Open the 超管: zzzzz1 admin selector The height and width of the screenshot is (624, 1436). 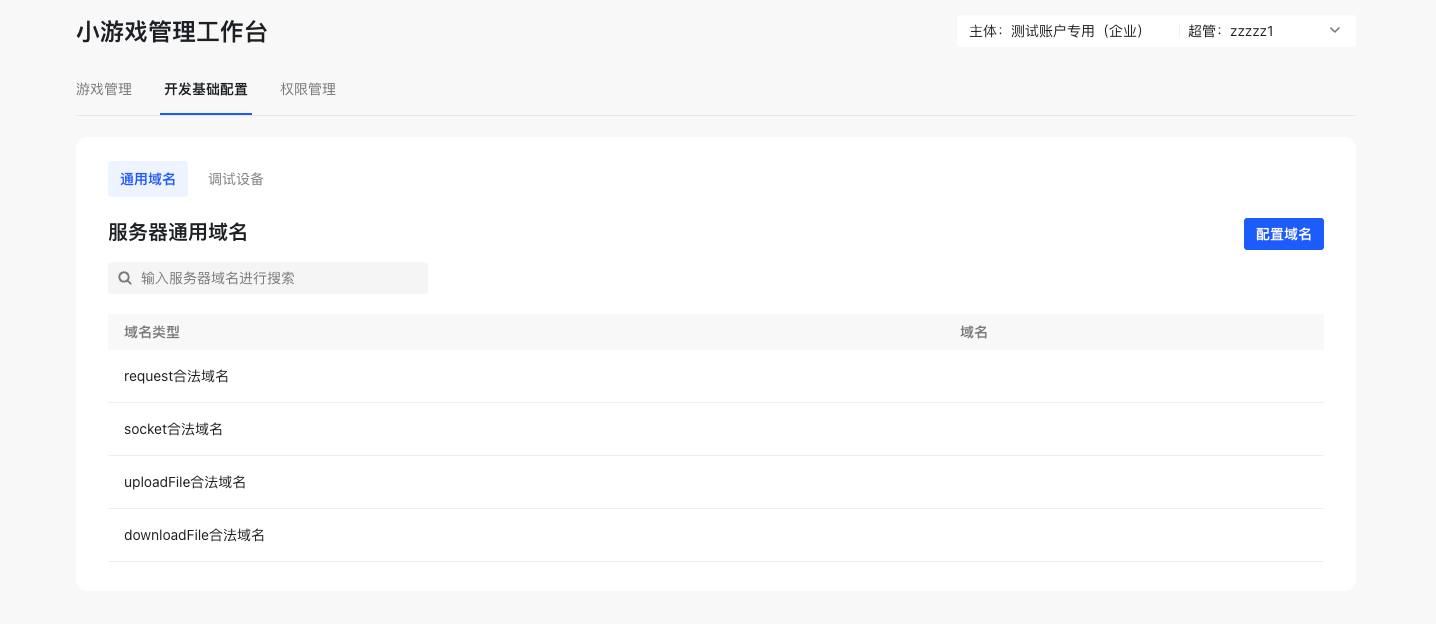pos(1230,31)
